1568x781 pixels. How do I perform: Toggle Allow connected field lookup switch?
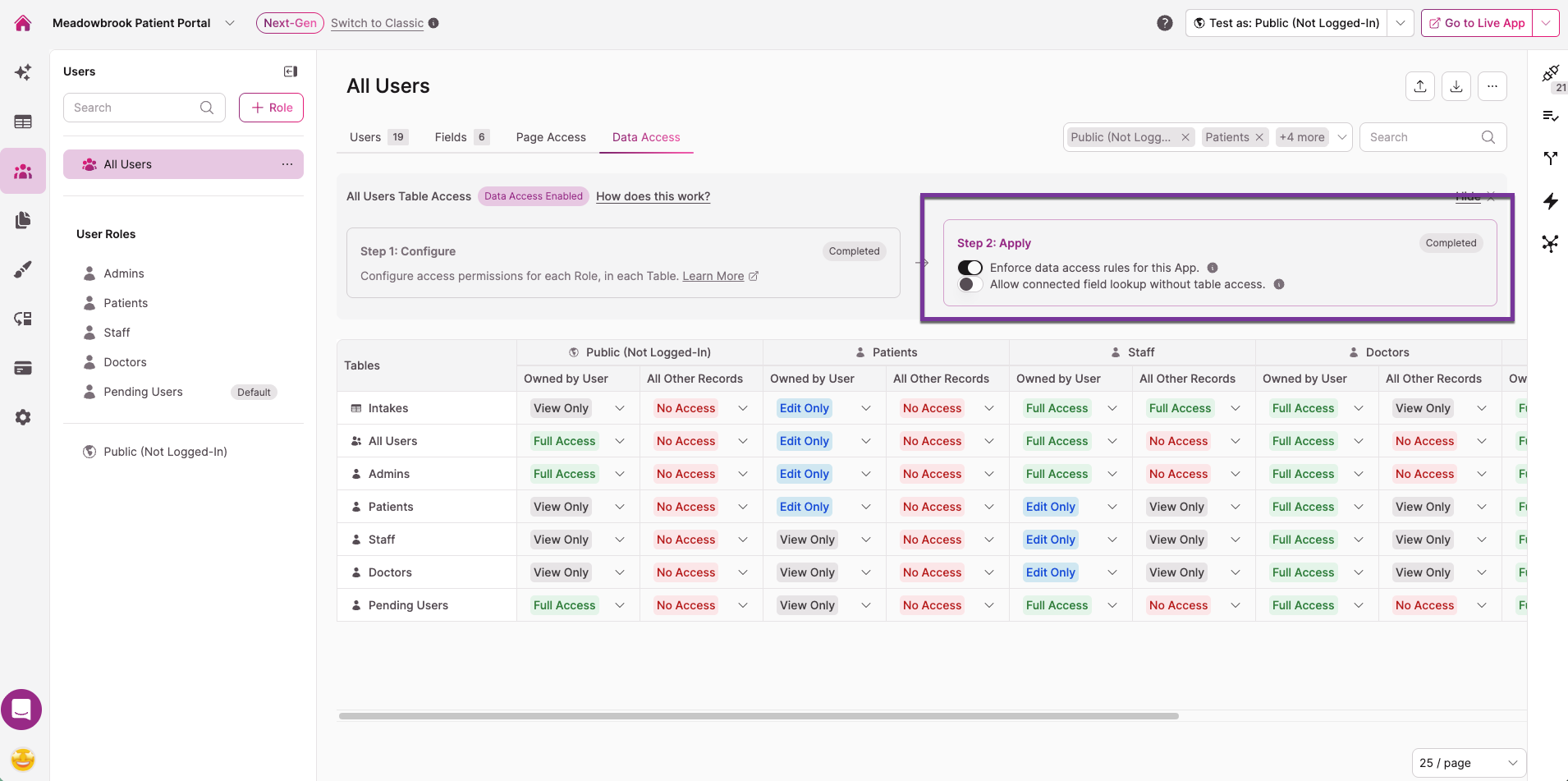pyautogui.click(x=970, y=284)
